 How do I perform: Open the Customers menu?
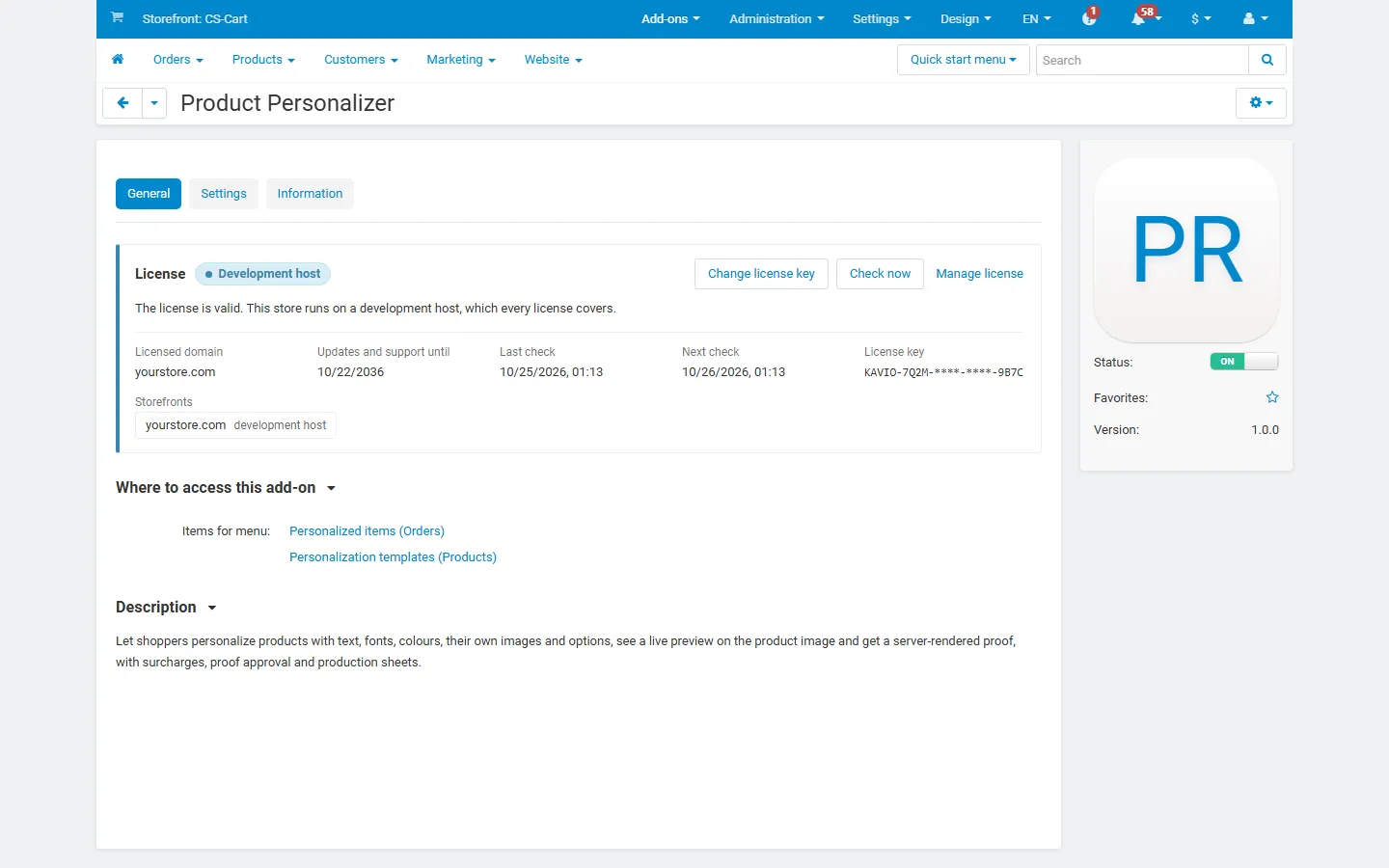361,60
